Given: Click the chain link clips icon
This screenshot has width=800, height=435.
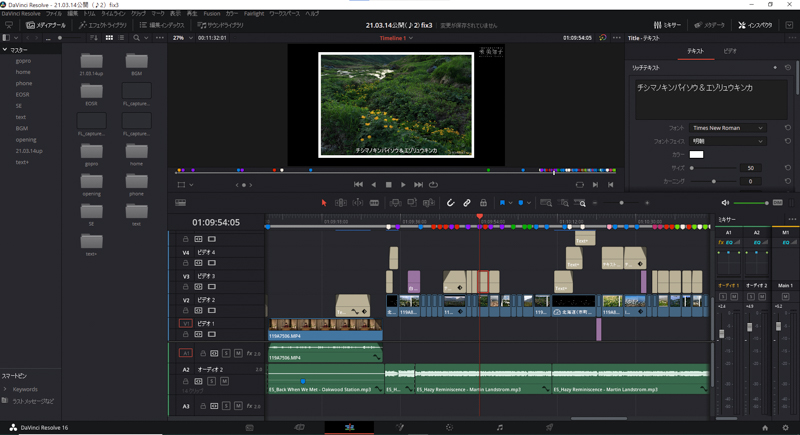Looking at the screenshot, I should click(x=467, y=203).
